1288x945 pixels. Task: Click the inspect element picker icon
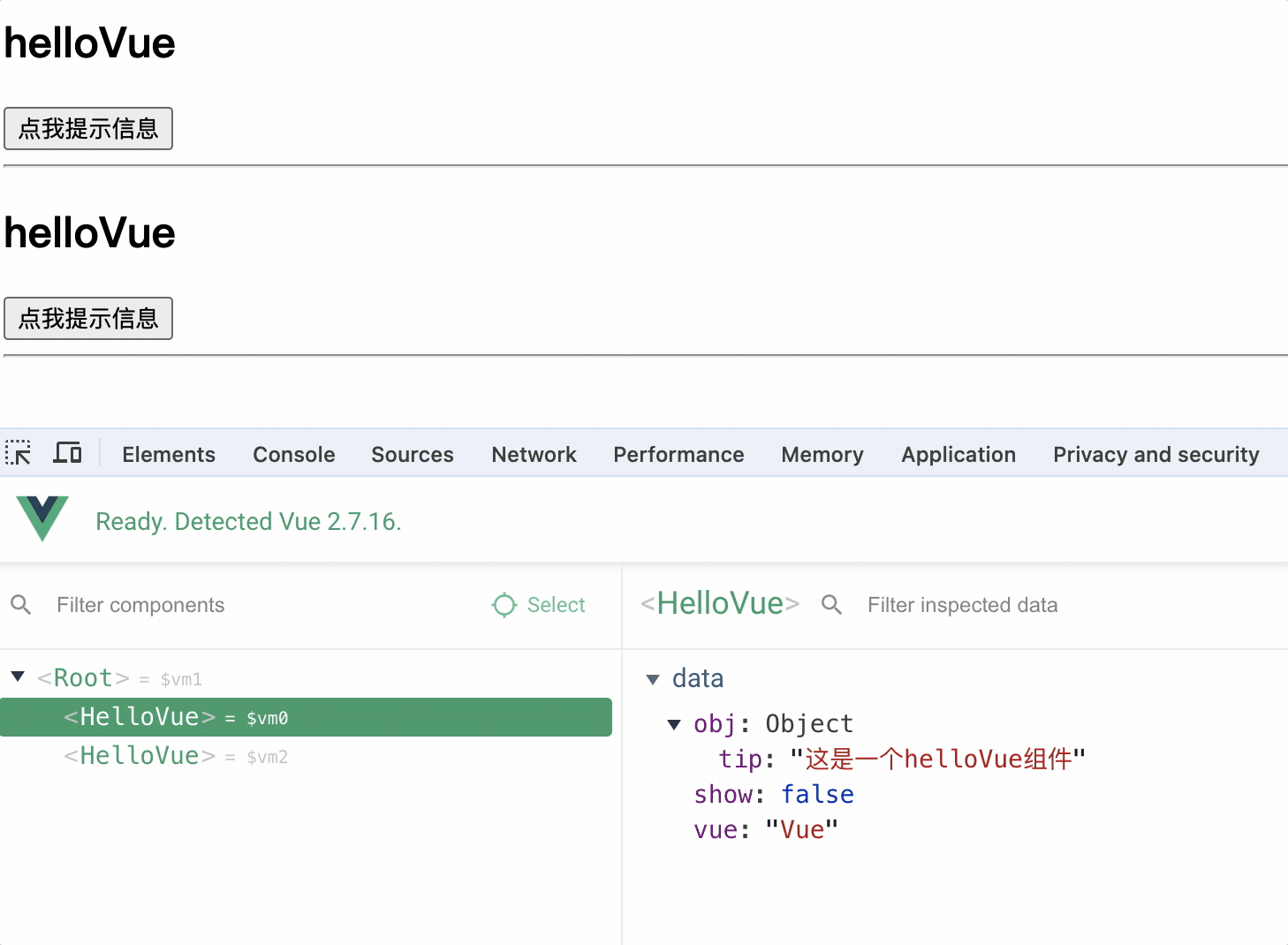[18, 453]
